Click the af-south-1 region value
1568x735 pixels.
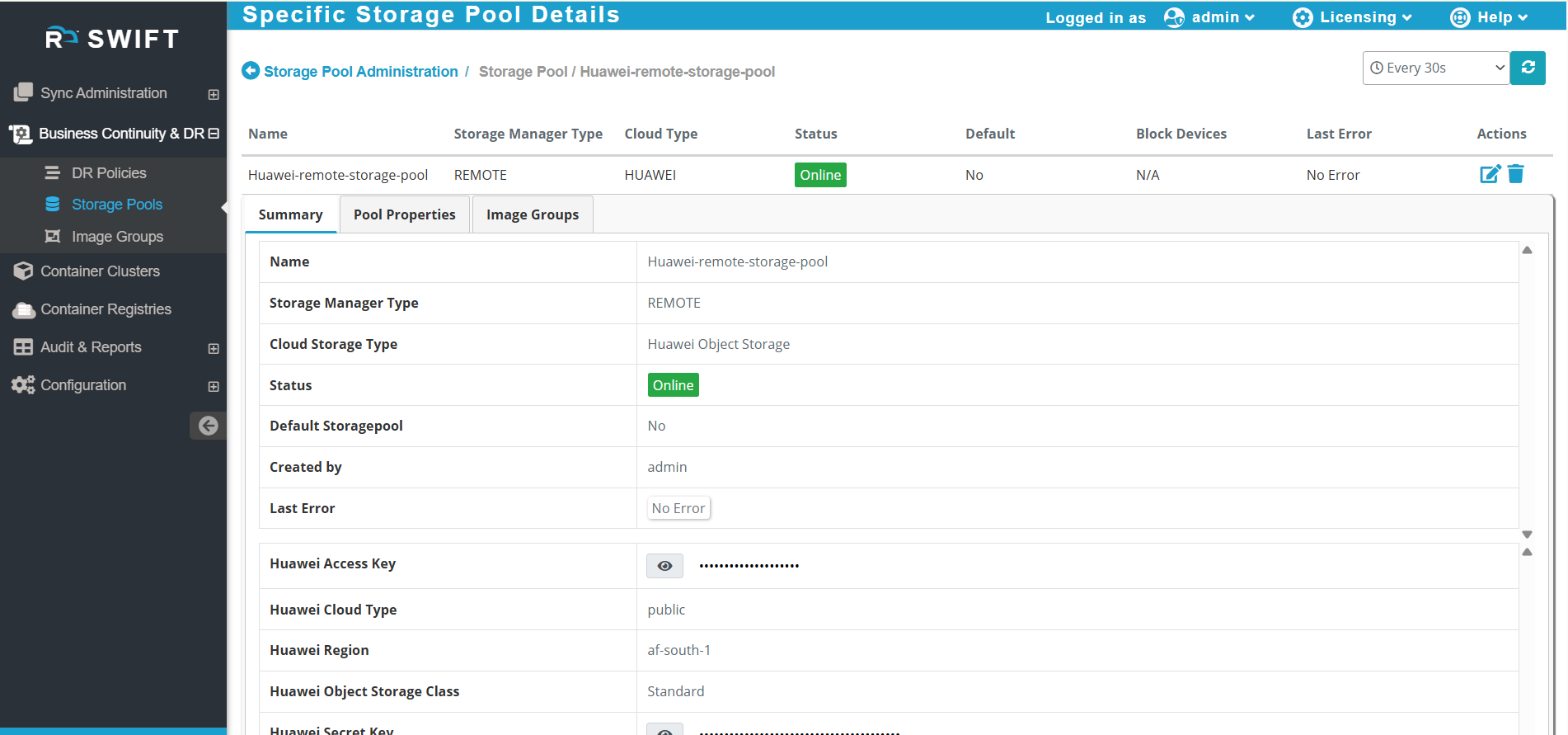678,650
